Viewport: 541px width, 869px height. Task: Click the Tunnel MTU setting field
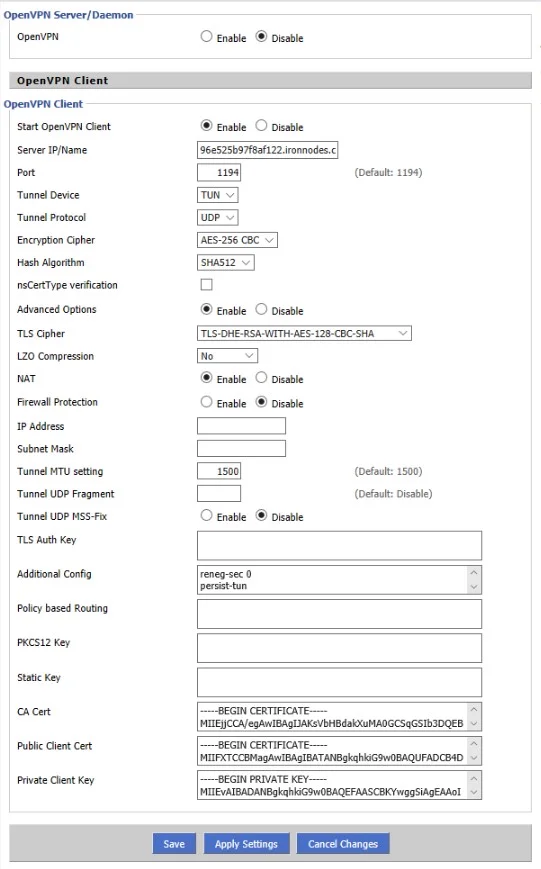pyautogui.click(x=219, y=471)
